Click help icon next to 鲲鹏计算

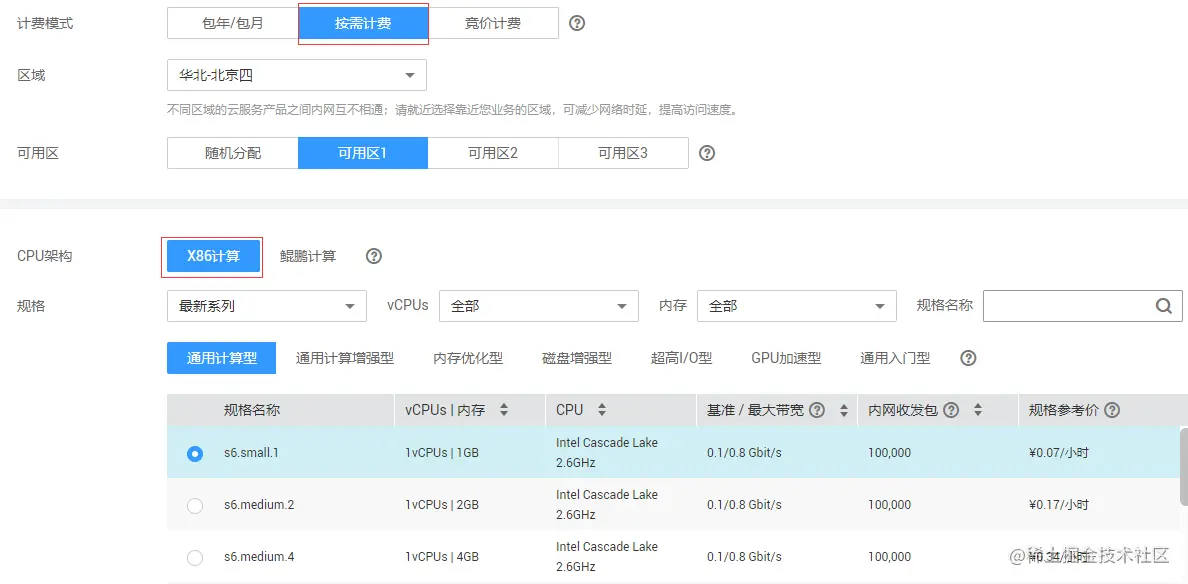click(x=374, y=256)
